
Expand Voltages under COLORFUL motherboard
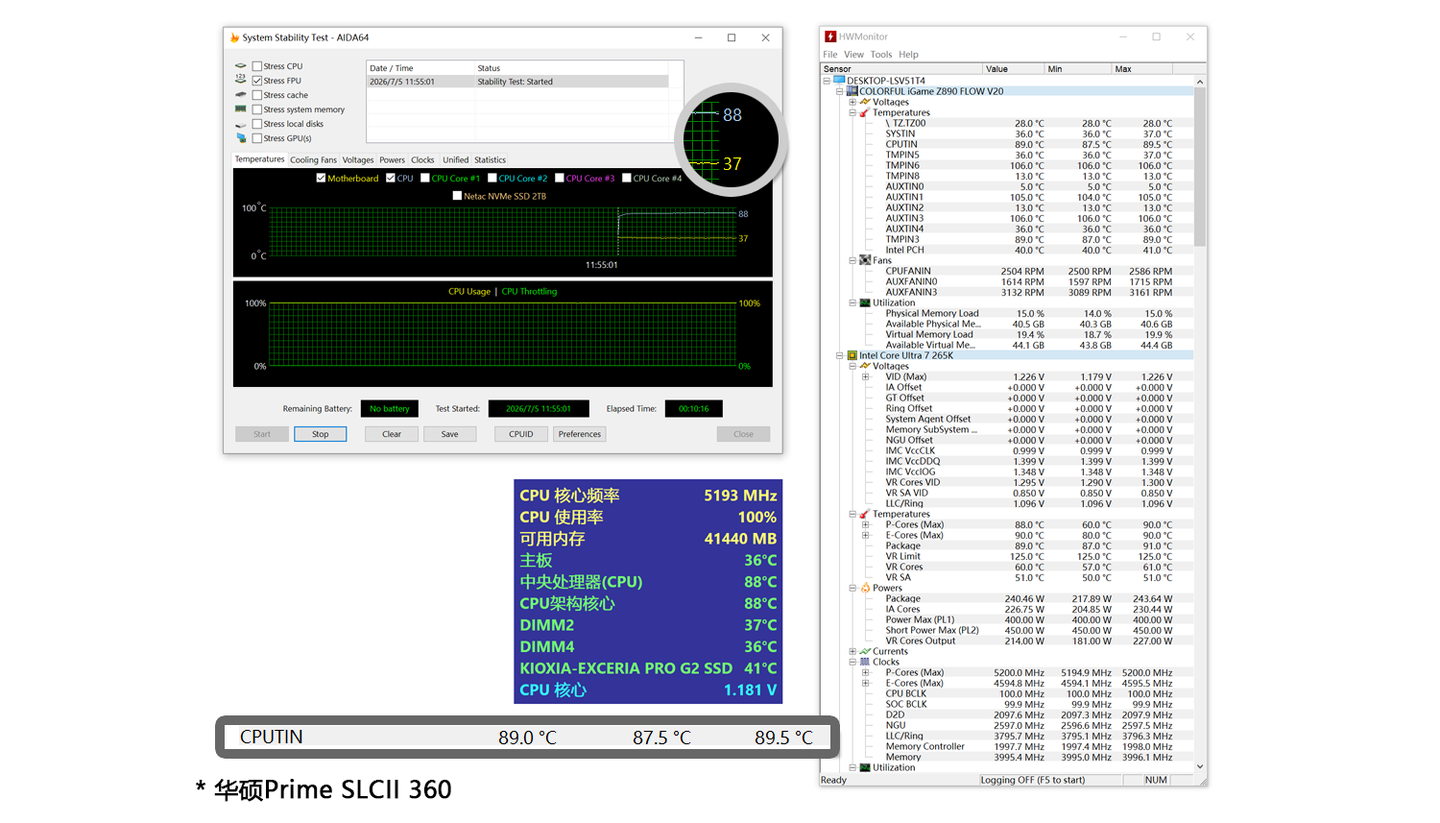[852, 102]
